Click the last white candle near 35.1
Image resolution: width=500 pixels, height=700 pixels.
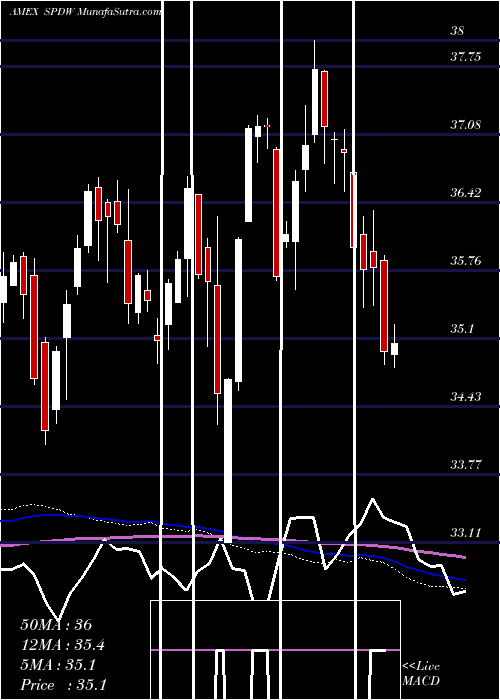pyautogui.click(x=394, y=349)
